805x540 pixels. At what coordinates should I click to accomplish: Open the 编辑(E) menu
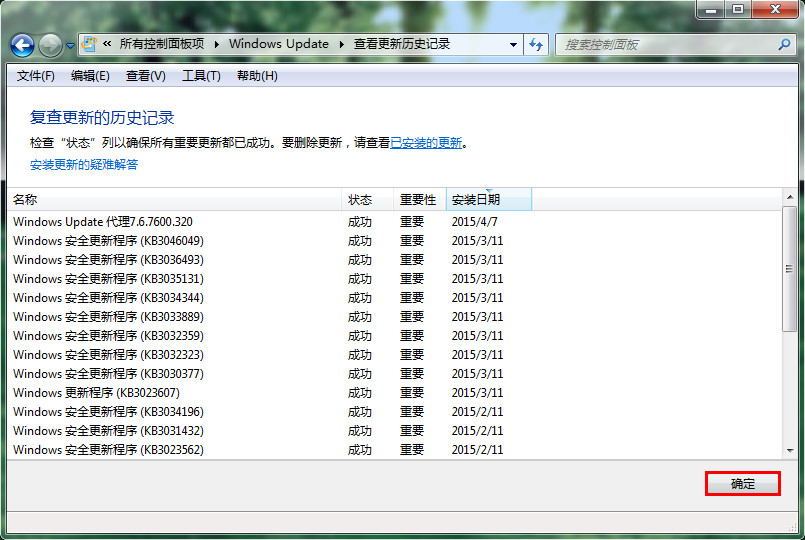coord(90,76)
